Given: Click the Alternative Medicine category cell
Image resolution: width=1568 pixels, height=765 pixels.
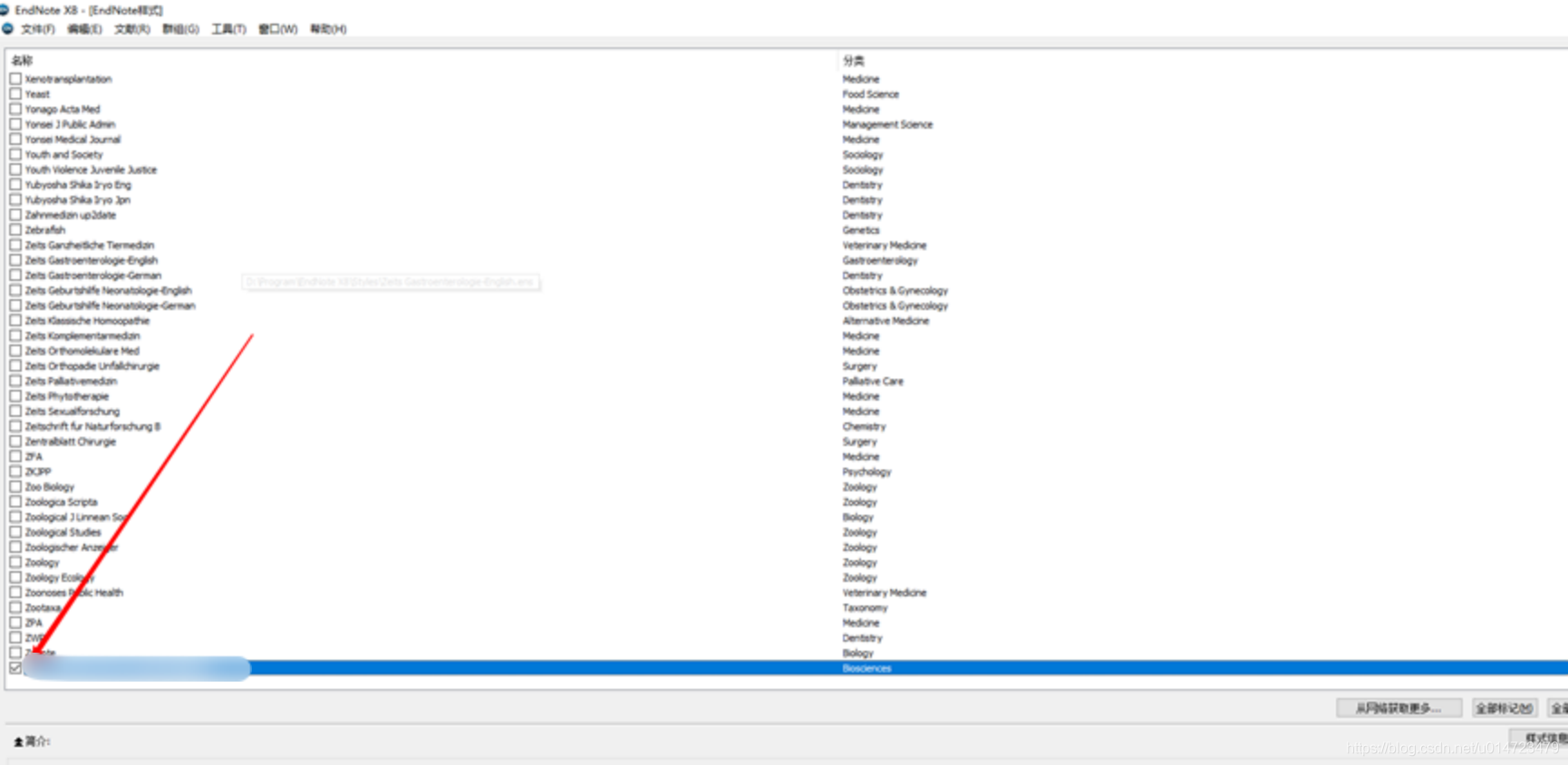Looking at the screenshot, I should [886, 321].
